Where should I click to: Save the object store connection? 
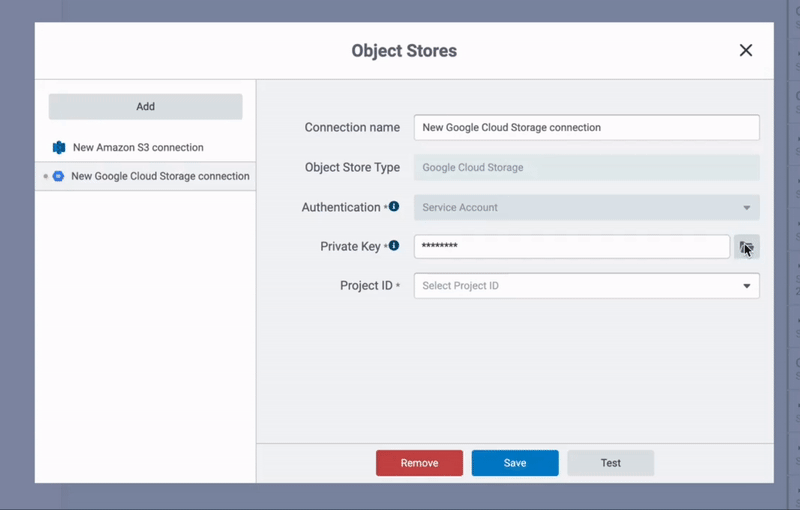point(515,463)
